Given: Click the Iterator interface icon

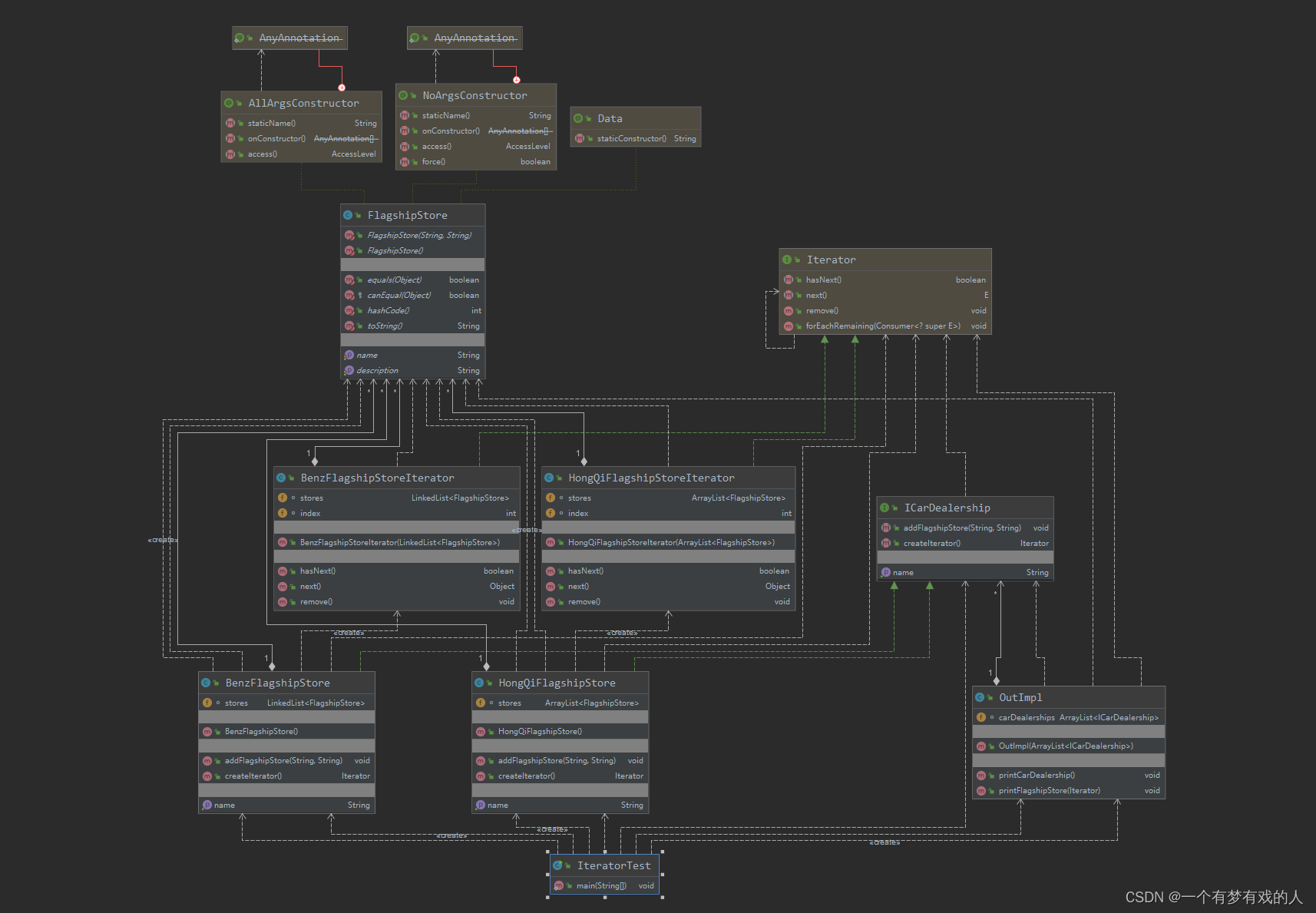Looking at the screenshot, I should tap(787, 260).
